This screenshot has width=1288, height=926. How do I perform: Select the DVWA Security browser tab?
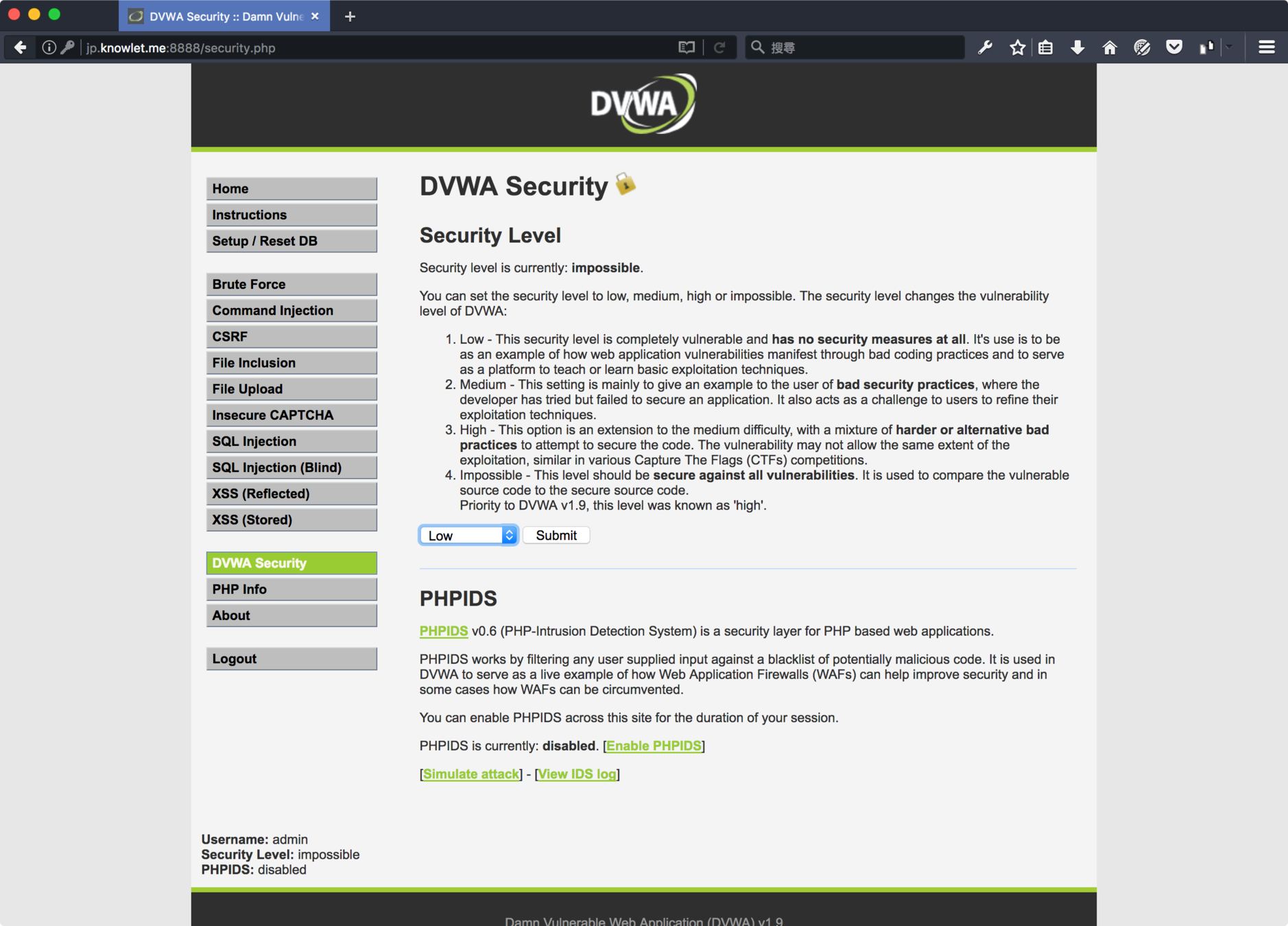pyautogui.click(x=224, y=16)
